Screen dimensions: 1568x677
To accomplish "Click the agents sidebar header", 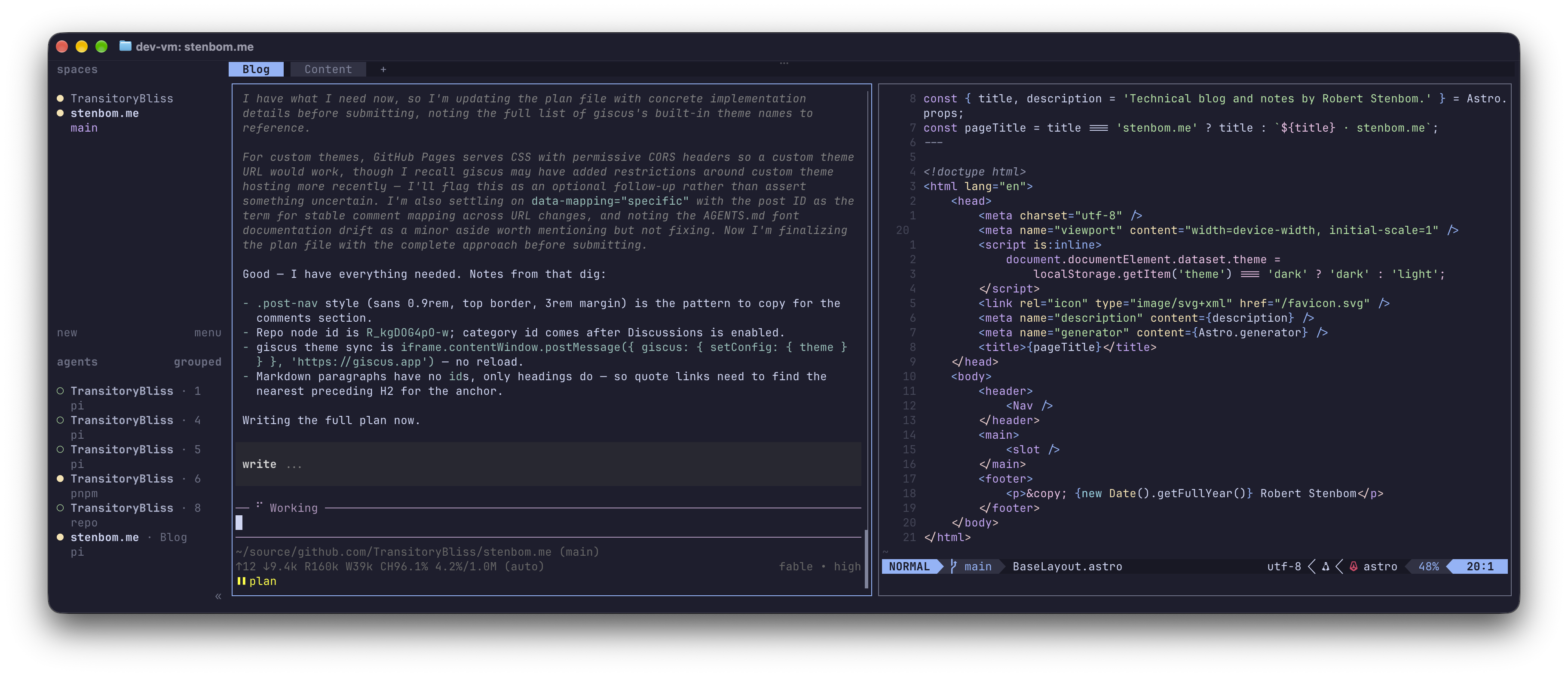I will coord(77,362).
